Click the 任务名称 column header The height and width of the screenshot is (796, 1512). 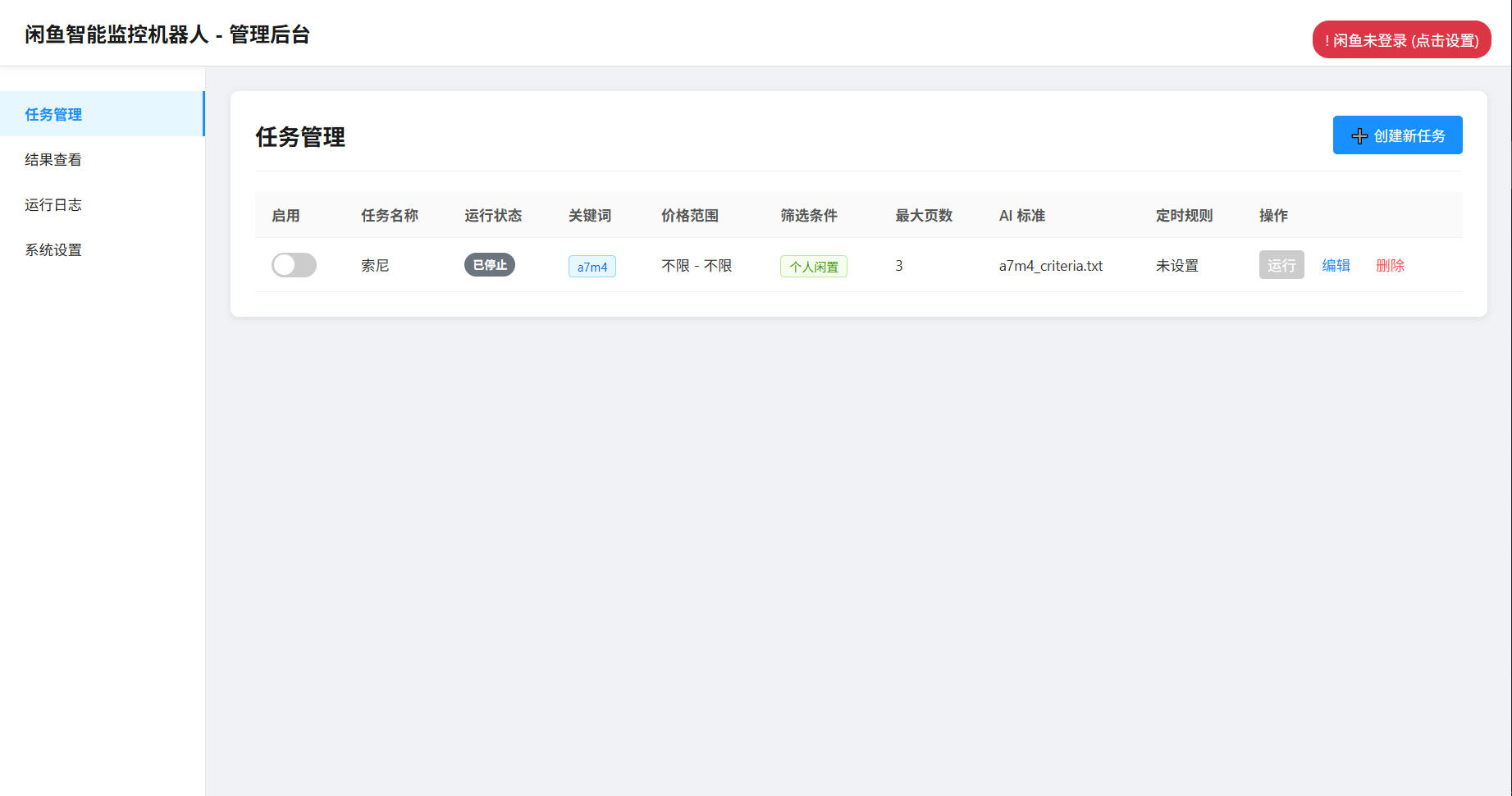point(390,215)
